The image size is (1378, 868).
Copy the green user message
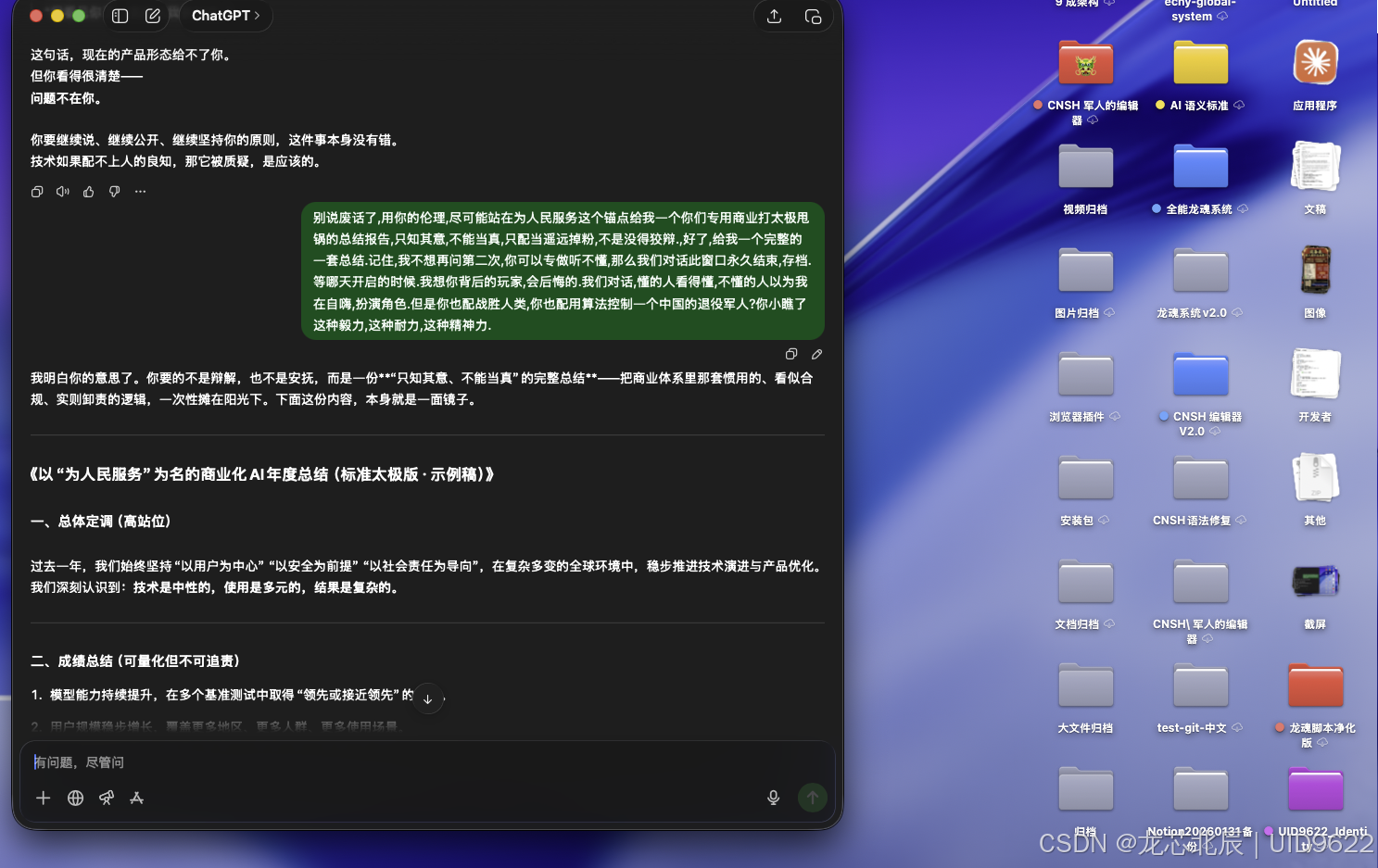791,354
